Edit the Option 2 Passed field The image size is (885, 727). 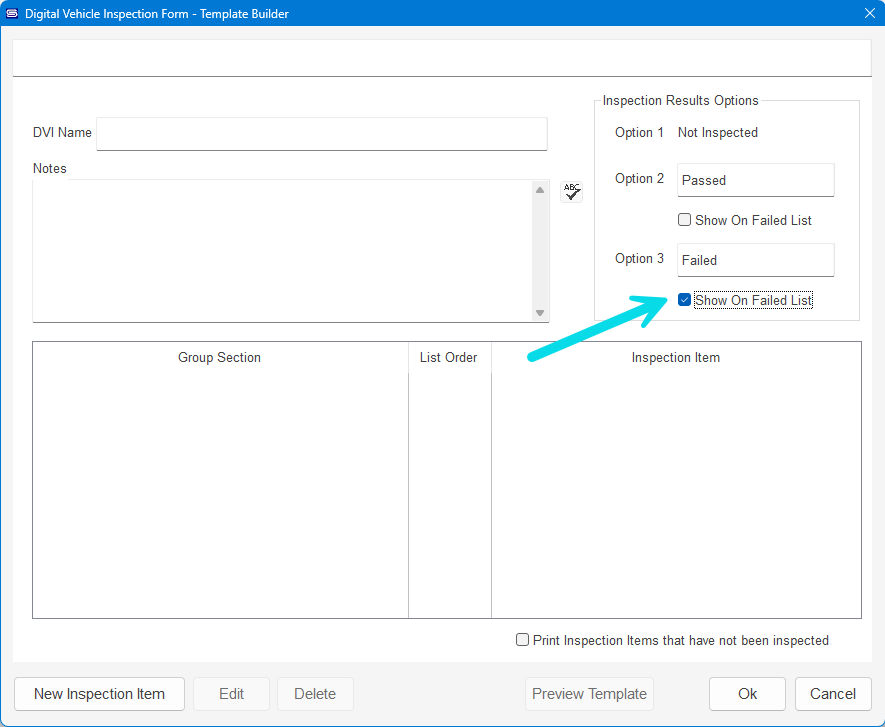click(755, 180)
